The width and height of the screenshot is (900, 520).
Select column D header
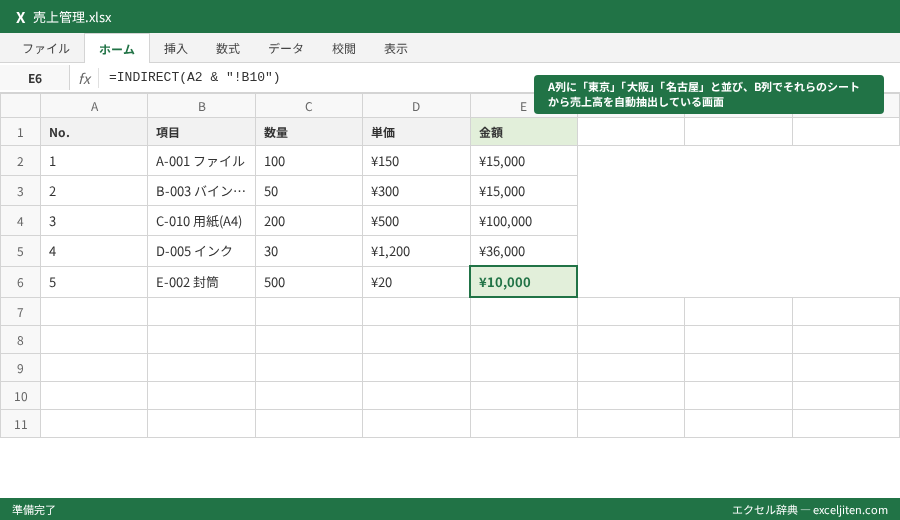pos(416,106)
